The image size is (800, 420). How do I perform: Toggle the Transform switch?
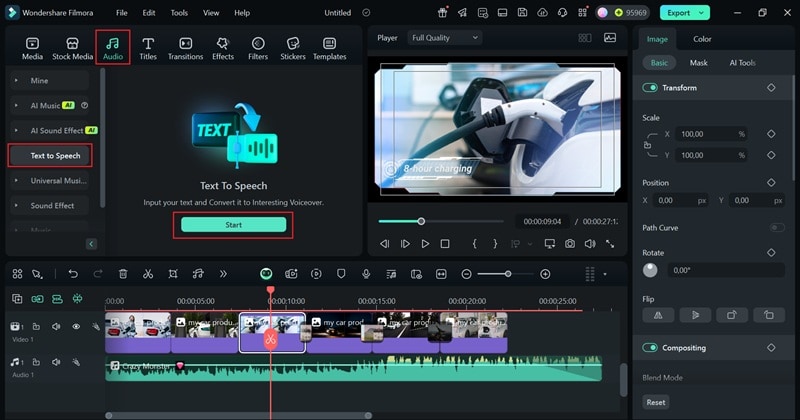pos(650,88)
